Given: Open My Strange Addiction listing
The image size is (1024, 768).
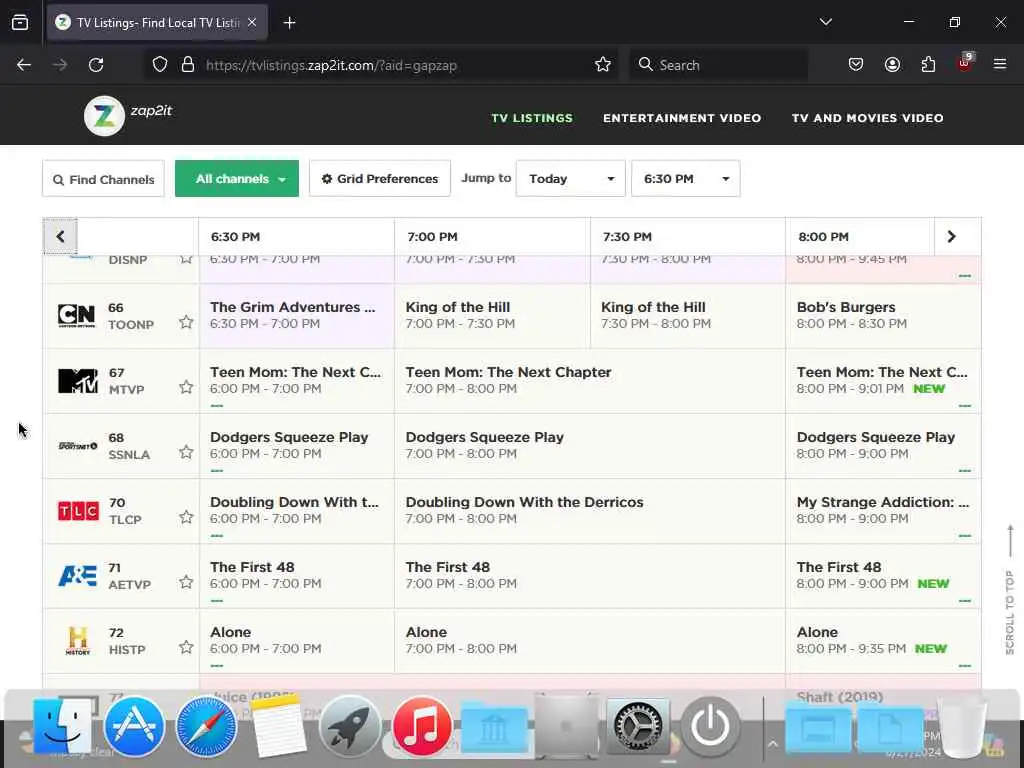Looking at the screenshot, I should (883, 511).
